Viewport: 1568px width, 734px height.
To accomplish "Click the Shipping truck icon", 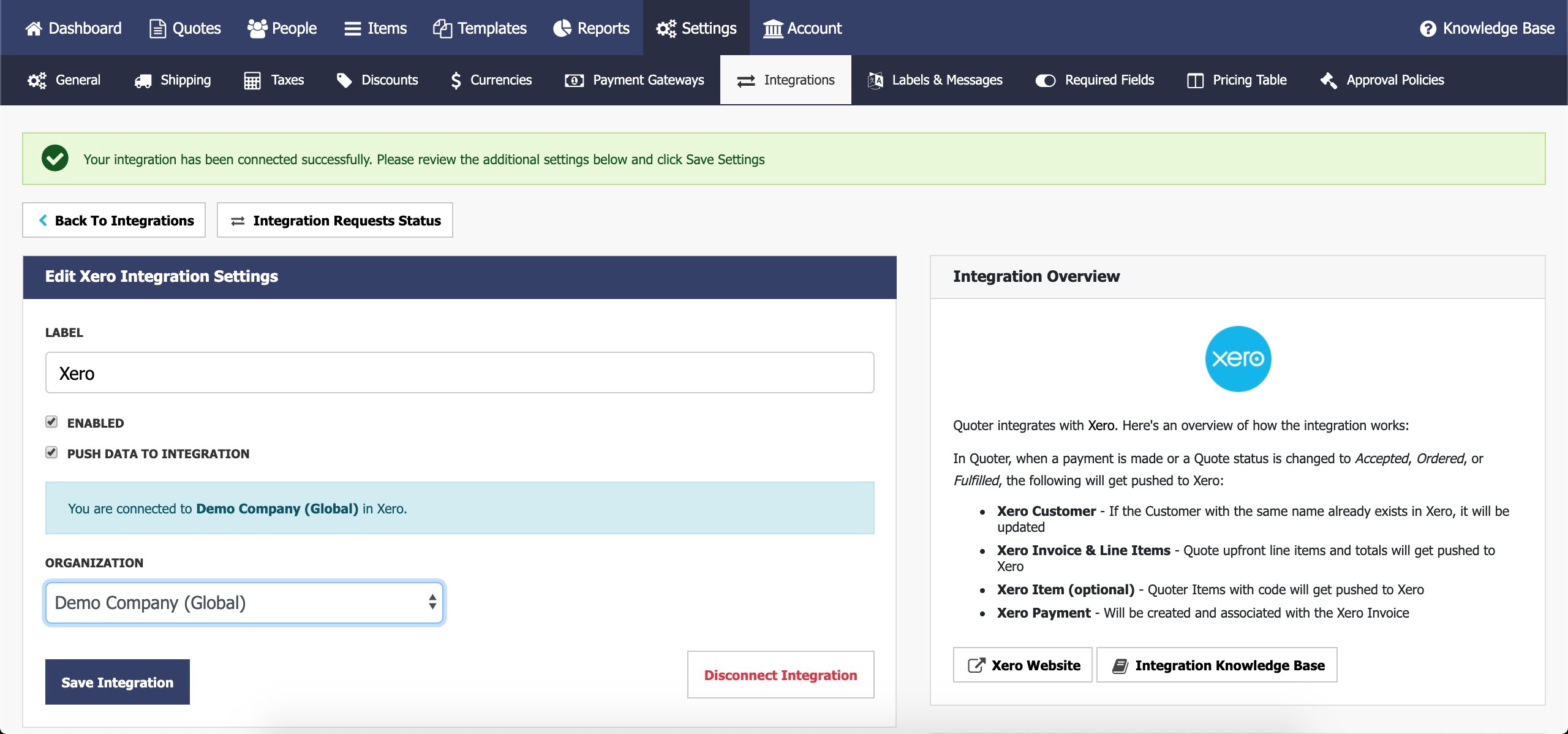I will [x=143, y=81].
